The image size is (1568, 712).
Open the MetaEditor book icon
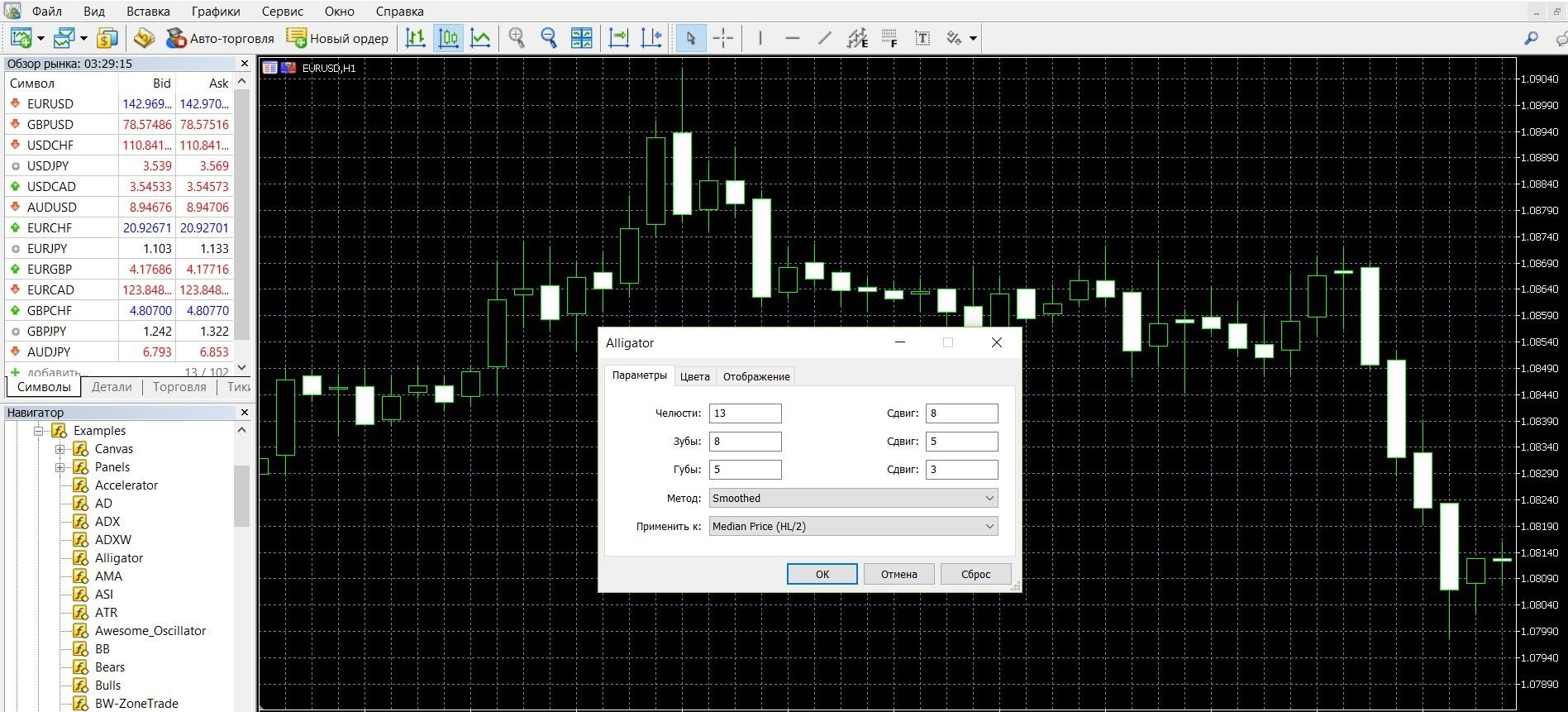click(145, 38)
